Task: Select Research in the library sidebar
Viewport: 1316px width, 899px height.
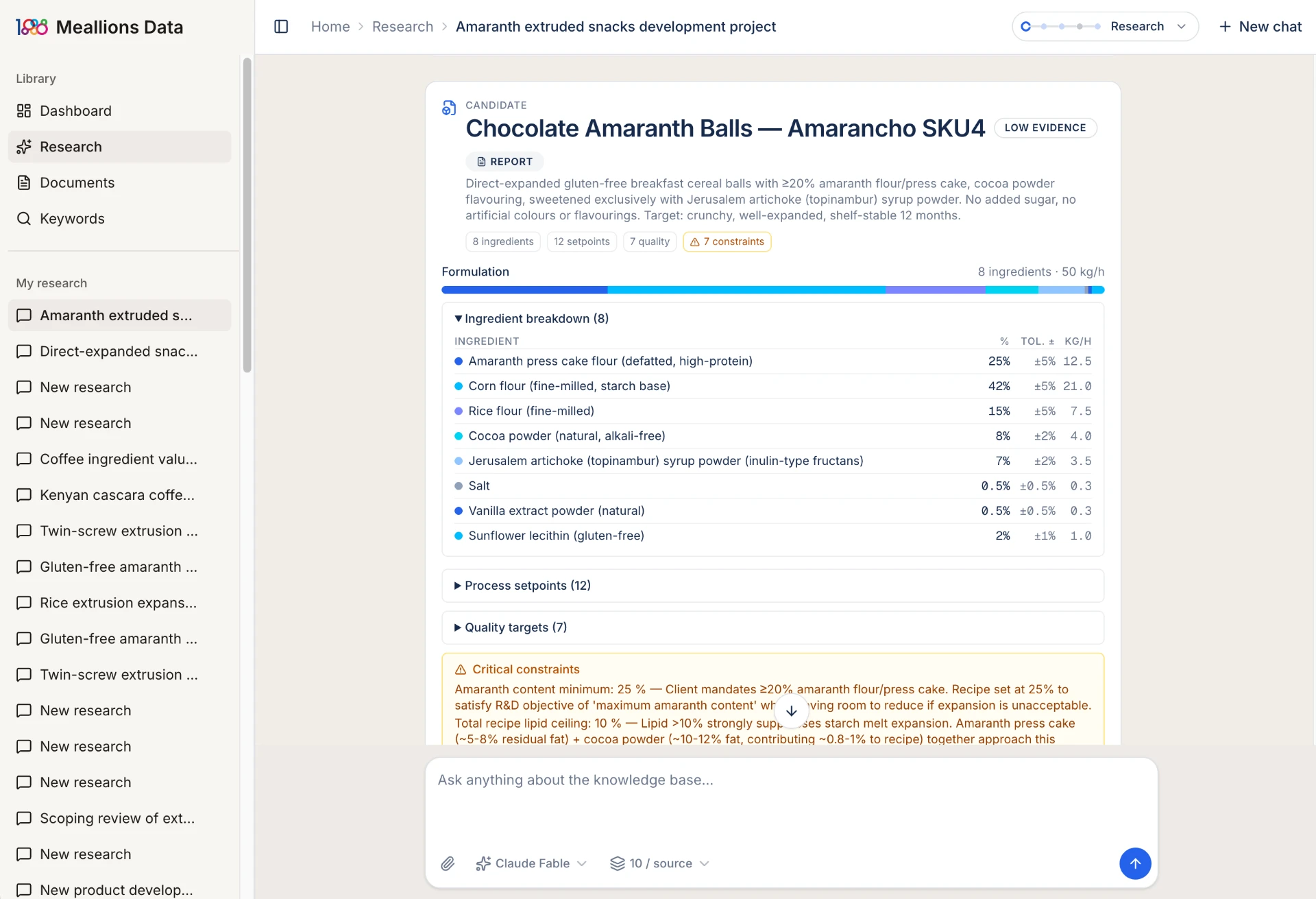Action: 120,147
